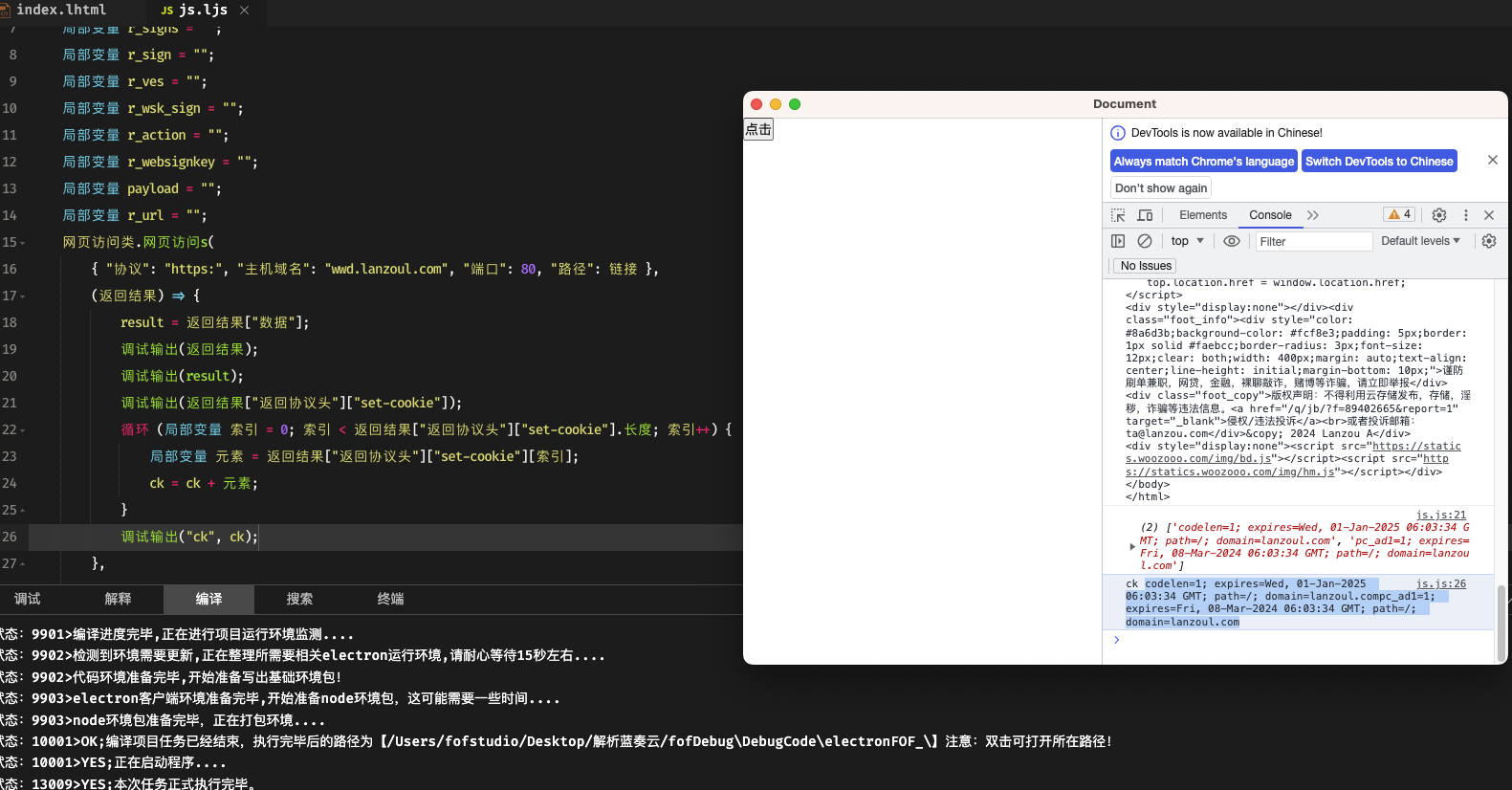Select the Console tab in DevTools
This screenshot has width=1512, height=790.
point(1270,215)
